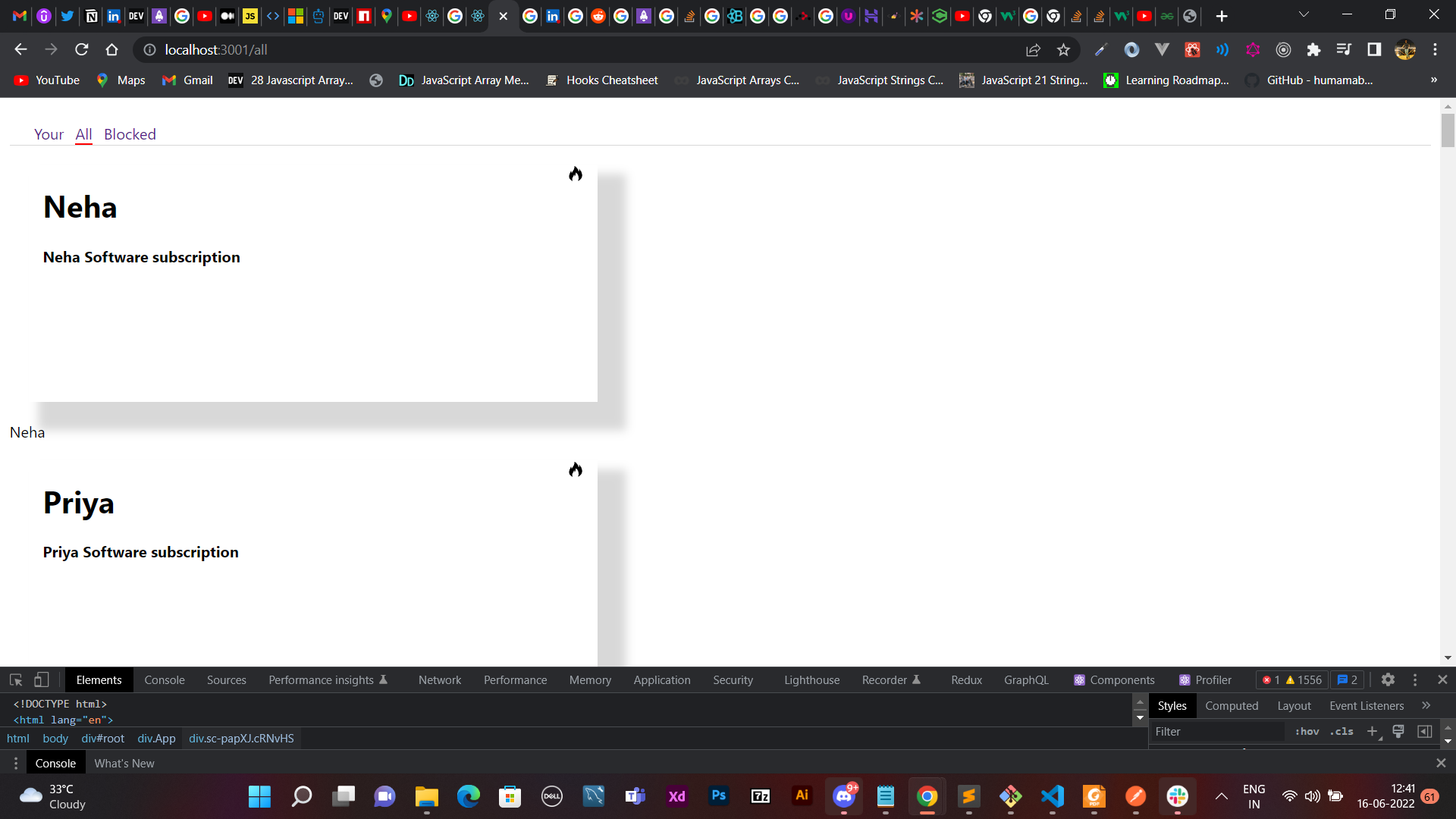Go to the Your subscriptions link
1456x819 pixels.
(49, 134)
